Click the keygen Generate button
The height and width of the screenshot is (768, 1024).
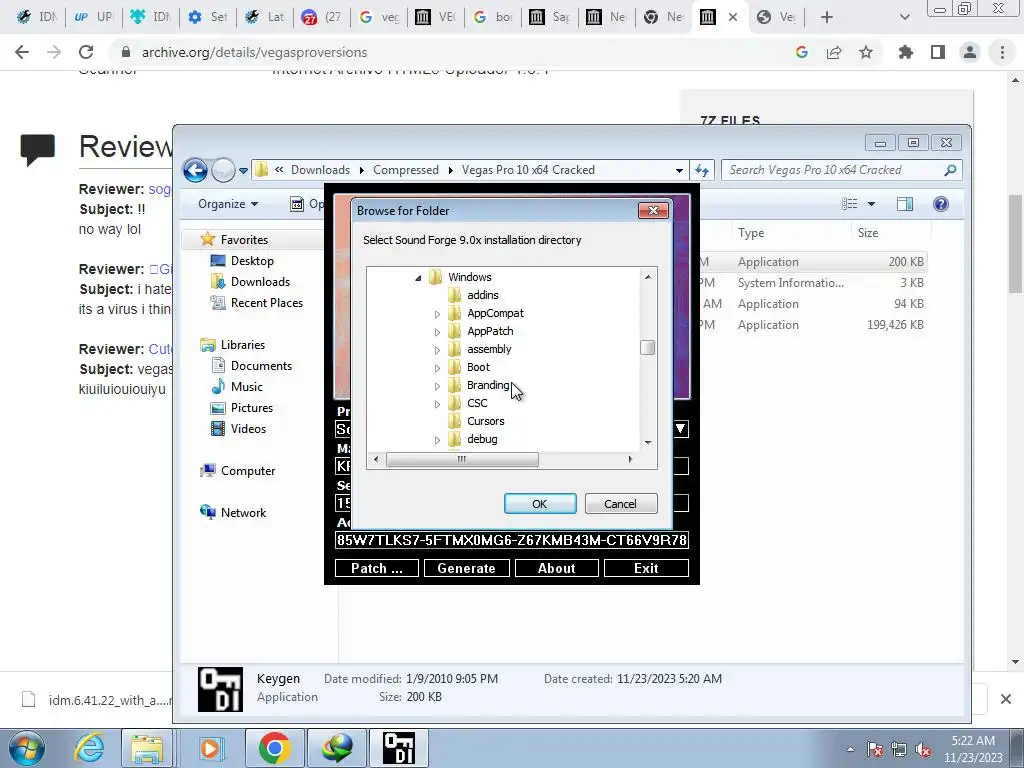pyautogui.click(x=466, y=568)
